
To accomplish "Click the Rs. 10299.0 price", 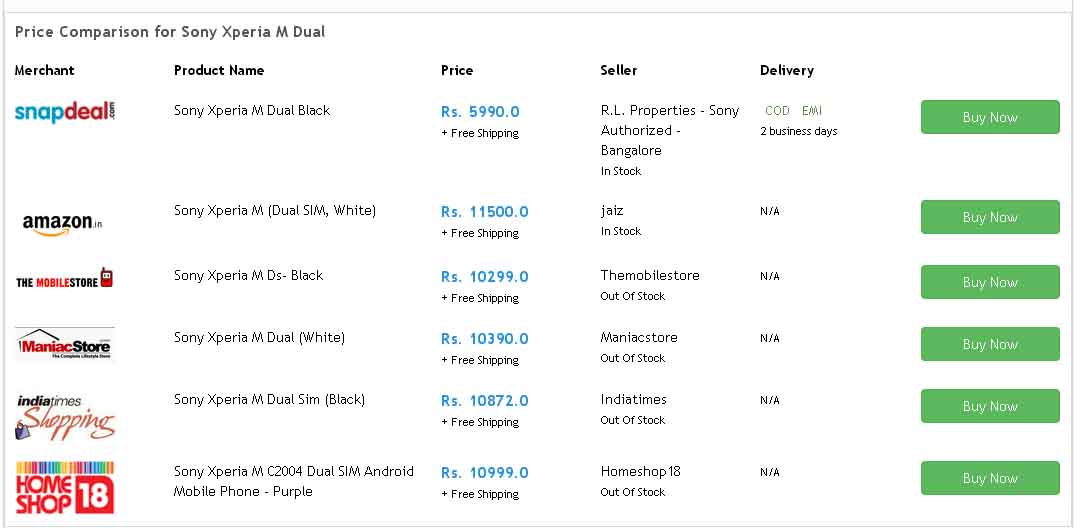I will [x=484, y=277].
